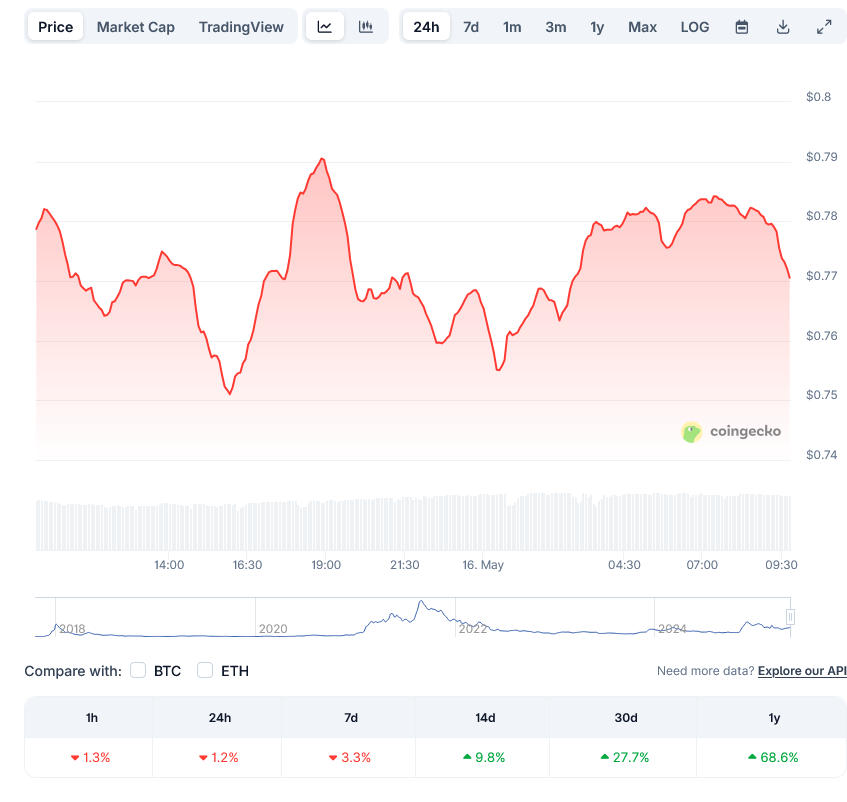Select the Price tab

pyautogui.click(x=55, y=27)
